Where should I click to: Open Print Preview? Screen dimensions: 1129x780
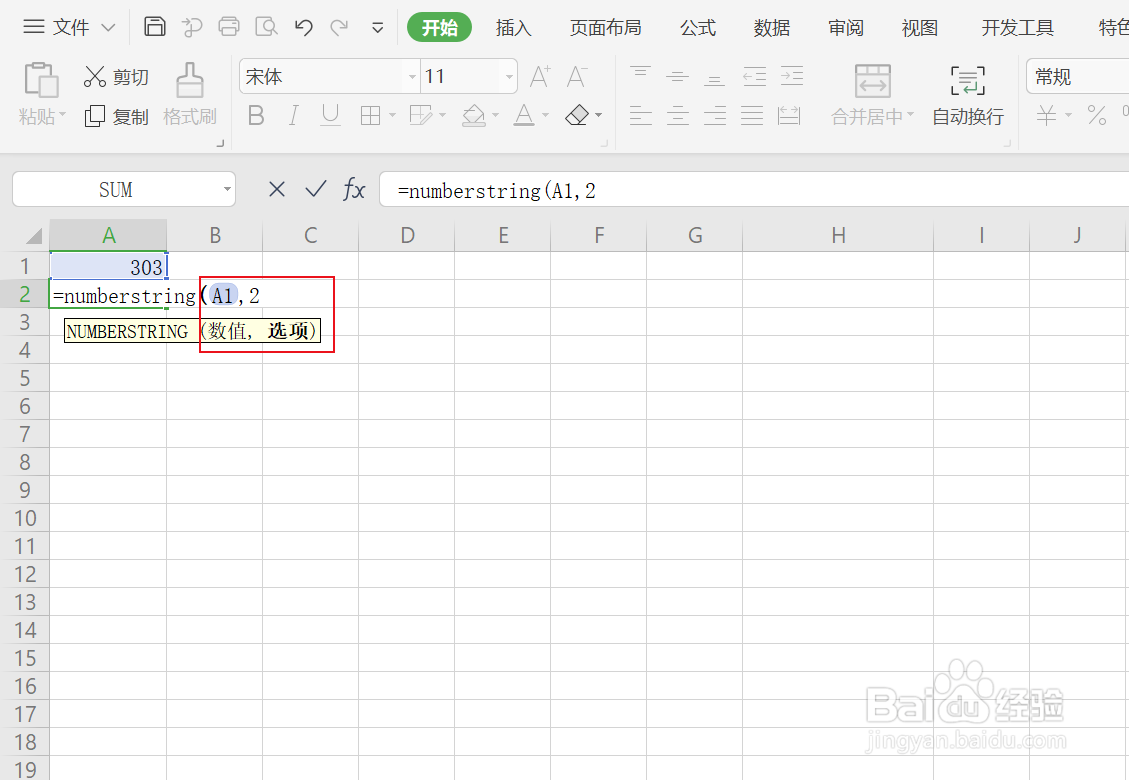(266, 27)
